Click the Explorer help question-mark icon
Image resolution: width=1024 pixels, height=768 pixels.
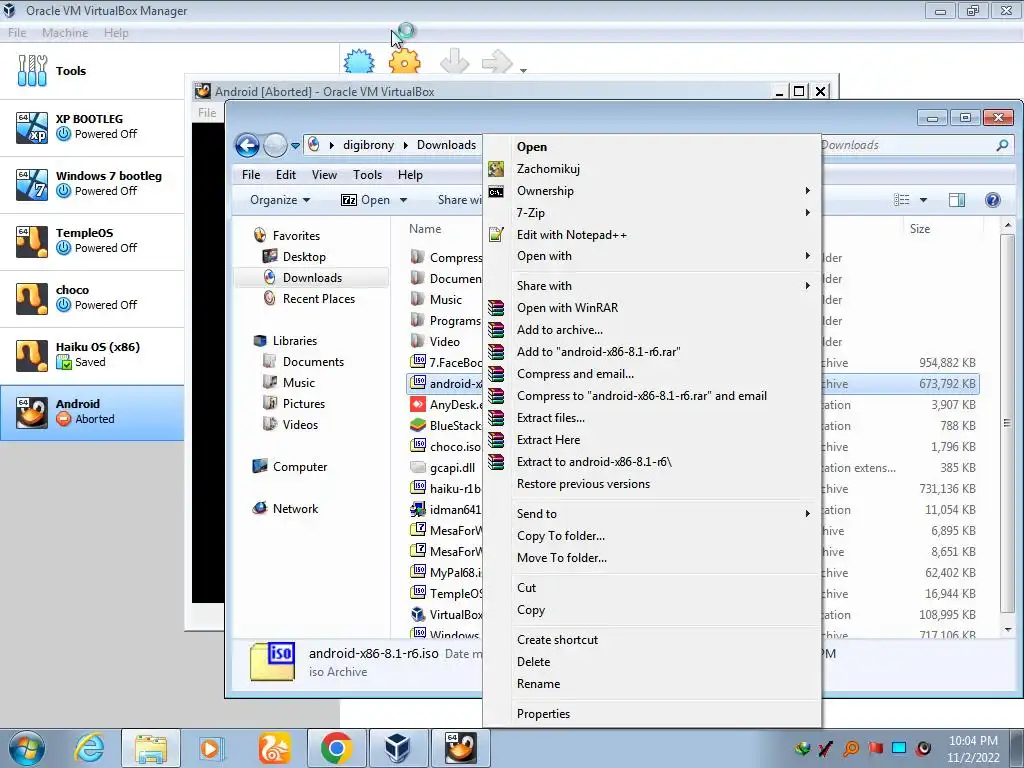[x=993, y=200]
